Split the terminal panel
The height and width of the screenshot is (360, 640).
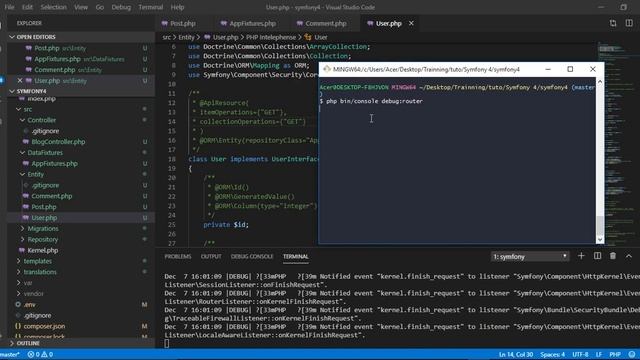pyautogui.click(x=597, y=256)
